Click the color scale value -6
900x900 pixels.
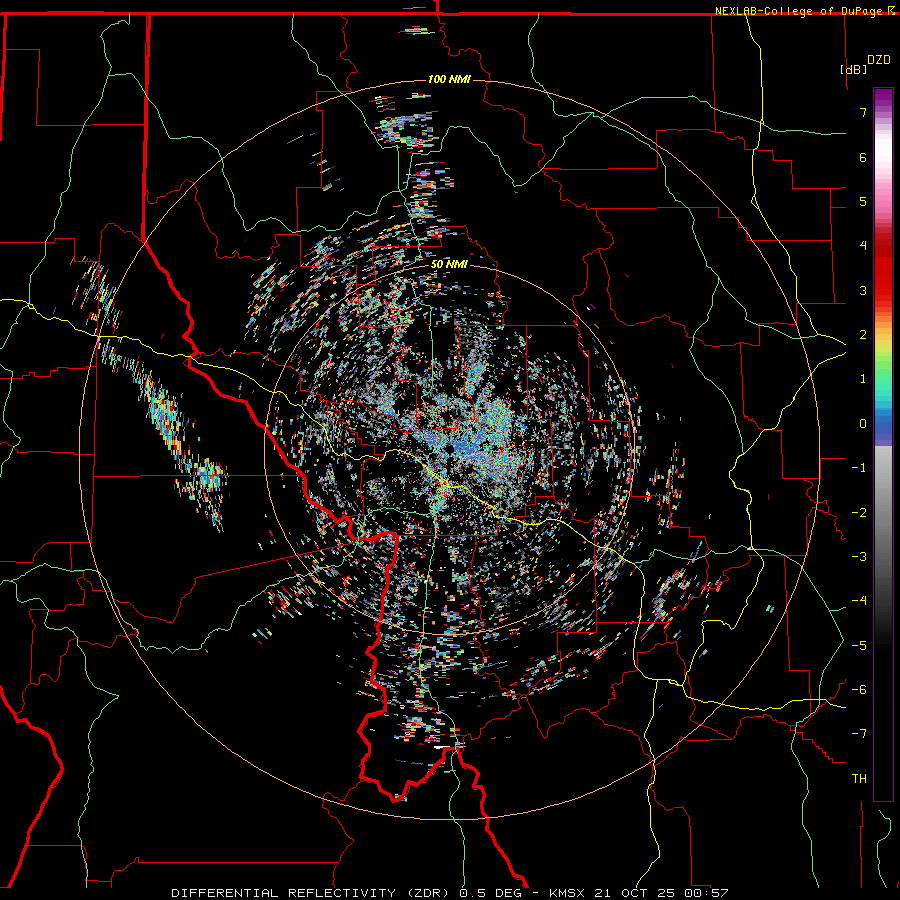click(859, 690)
